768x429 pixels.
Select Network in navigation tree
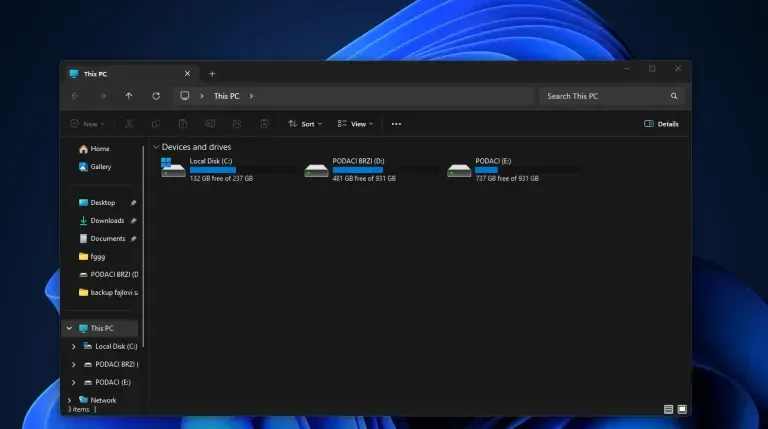pyautogui.click(x=97, y=400)
